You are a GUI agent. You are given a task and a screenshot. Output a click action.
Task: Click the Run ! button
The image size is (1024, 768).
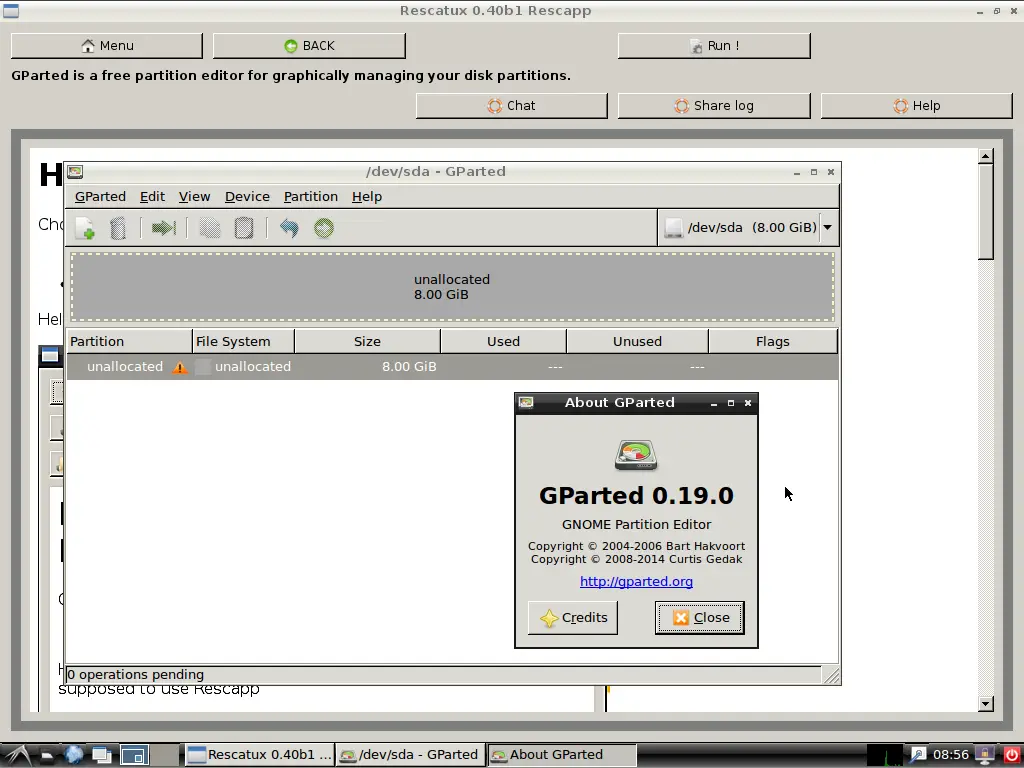[714, 46]
